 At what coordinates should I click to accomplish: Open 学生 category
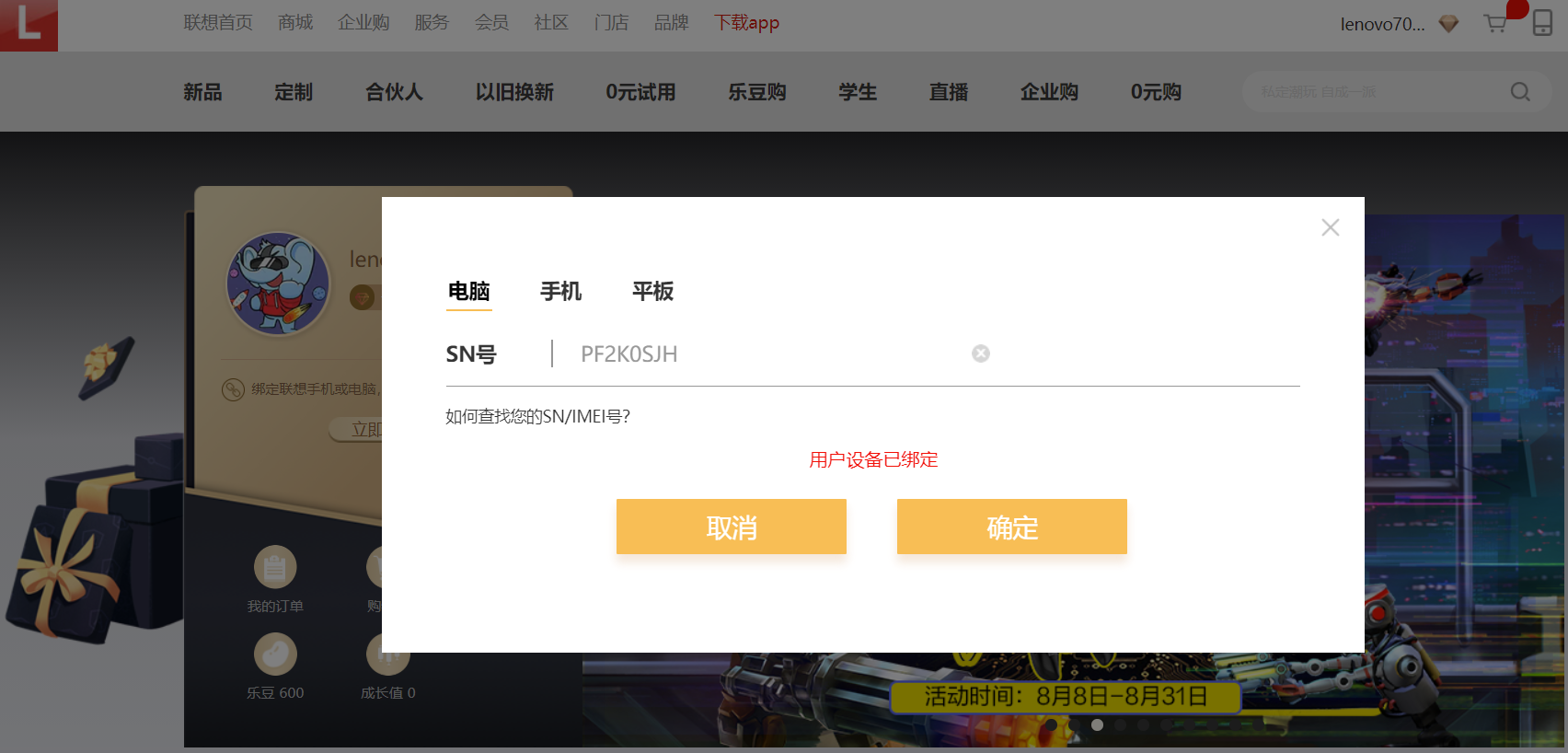pyautogui.click(x=858, y=92)
